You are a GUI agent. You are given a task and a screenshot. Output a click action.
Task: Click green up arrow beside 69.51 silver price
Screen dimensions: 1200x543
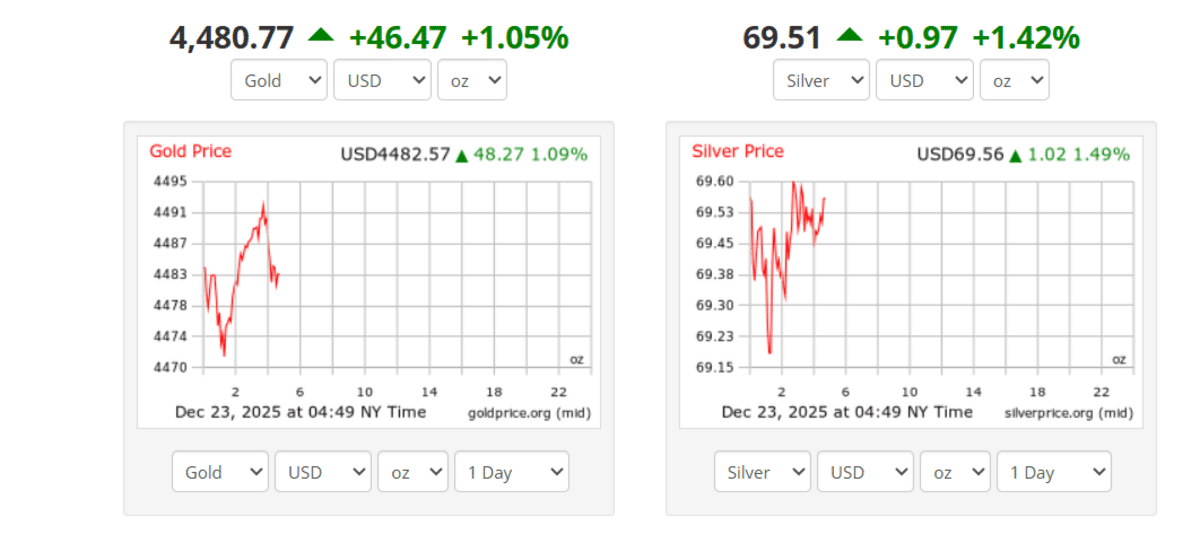[849, 35]
